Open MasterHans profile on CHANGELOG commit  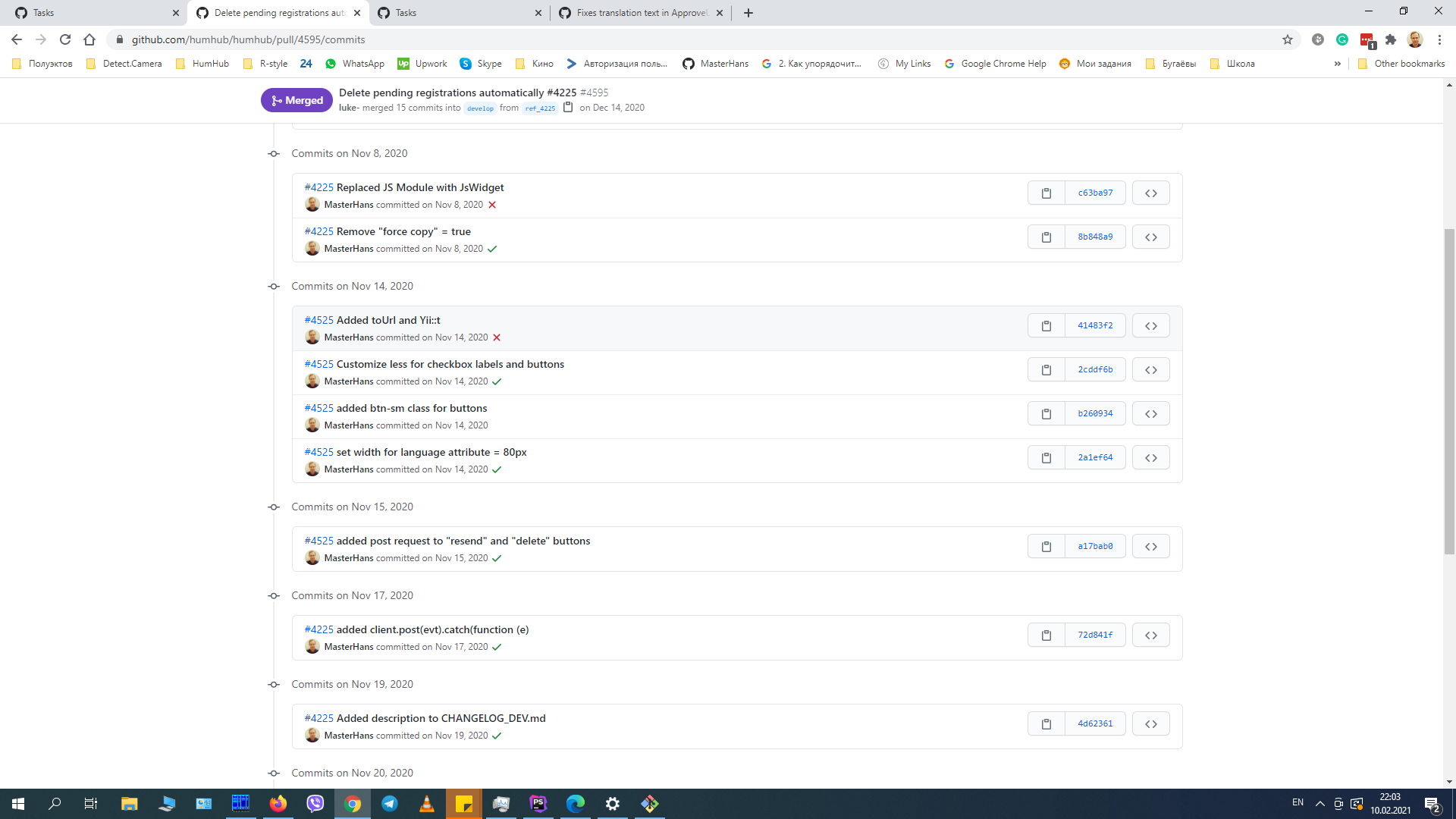pyautogui.click(x=349, y=736)
